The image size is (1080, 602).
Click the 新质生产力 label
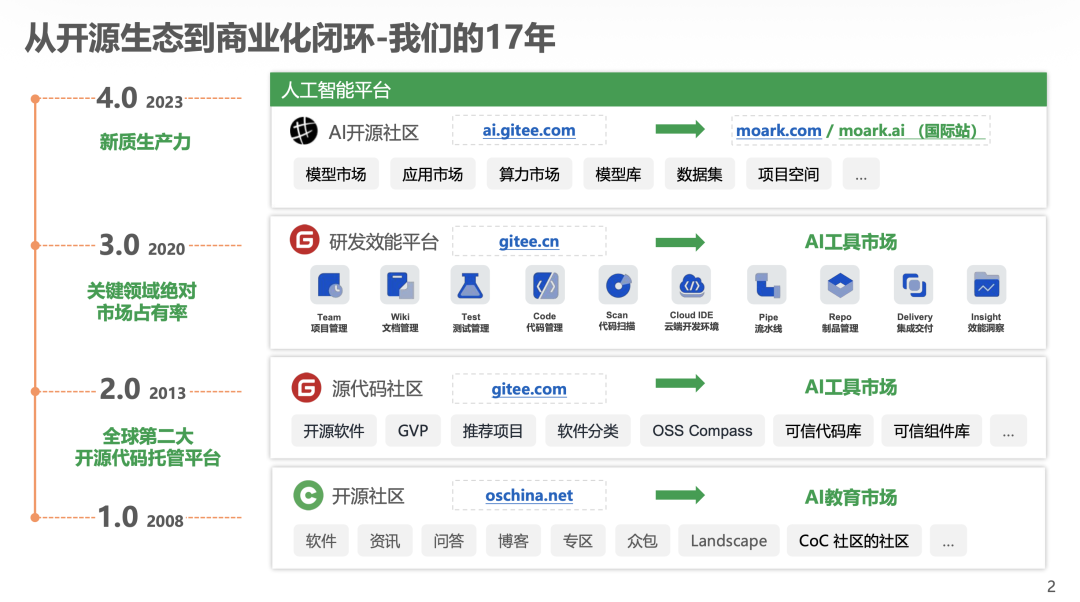point(145,142)
